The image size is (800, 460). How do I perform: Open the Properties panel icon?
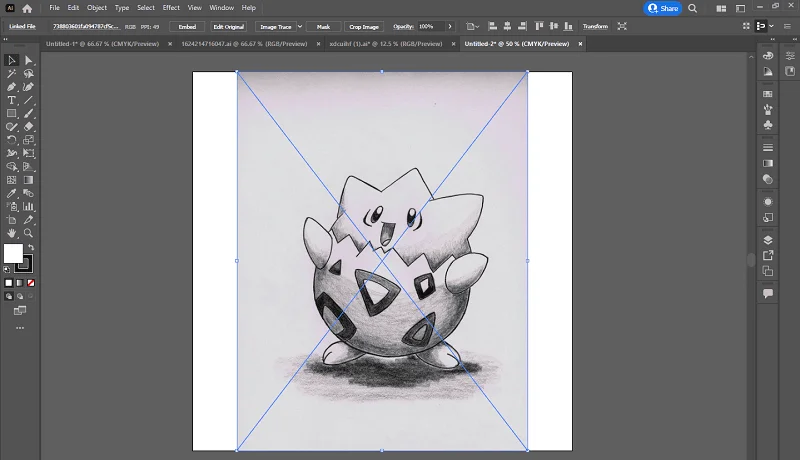coord(790,56)
